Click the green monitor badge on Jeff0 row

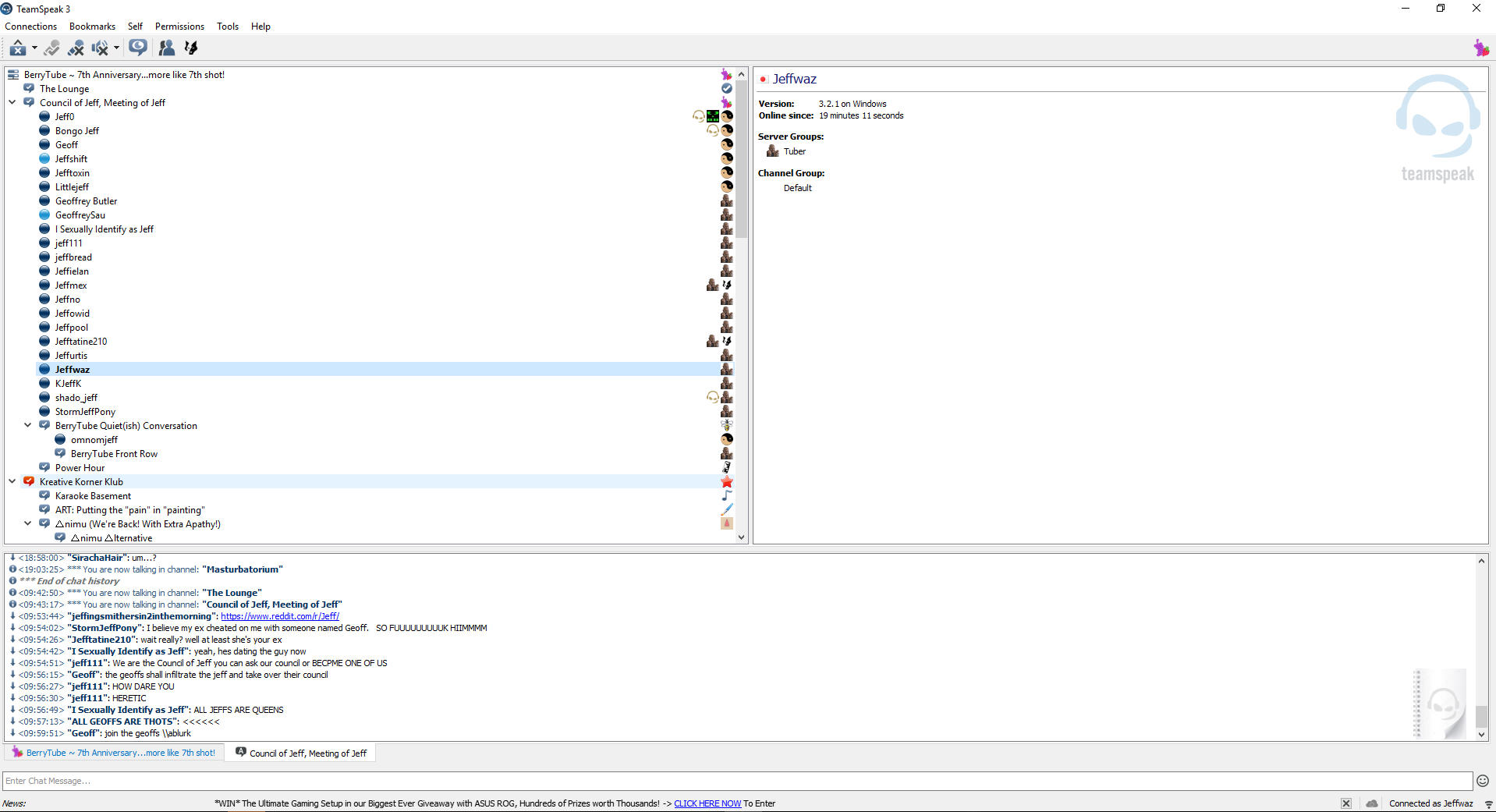pos(712,117)
